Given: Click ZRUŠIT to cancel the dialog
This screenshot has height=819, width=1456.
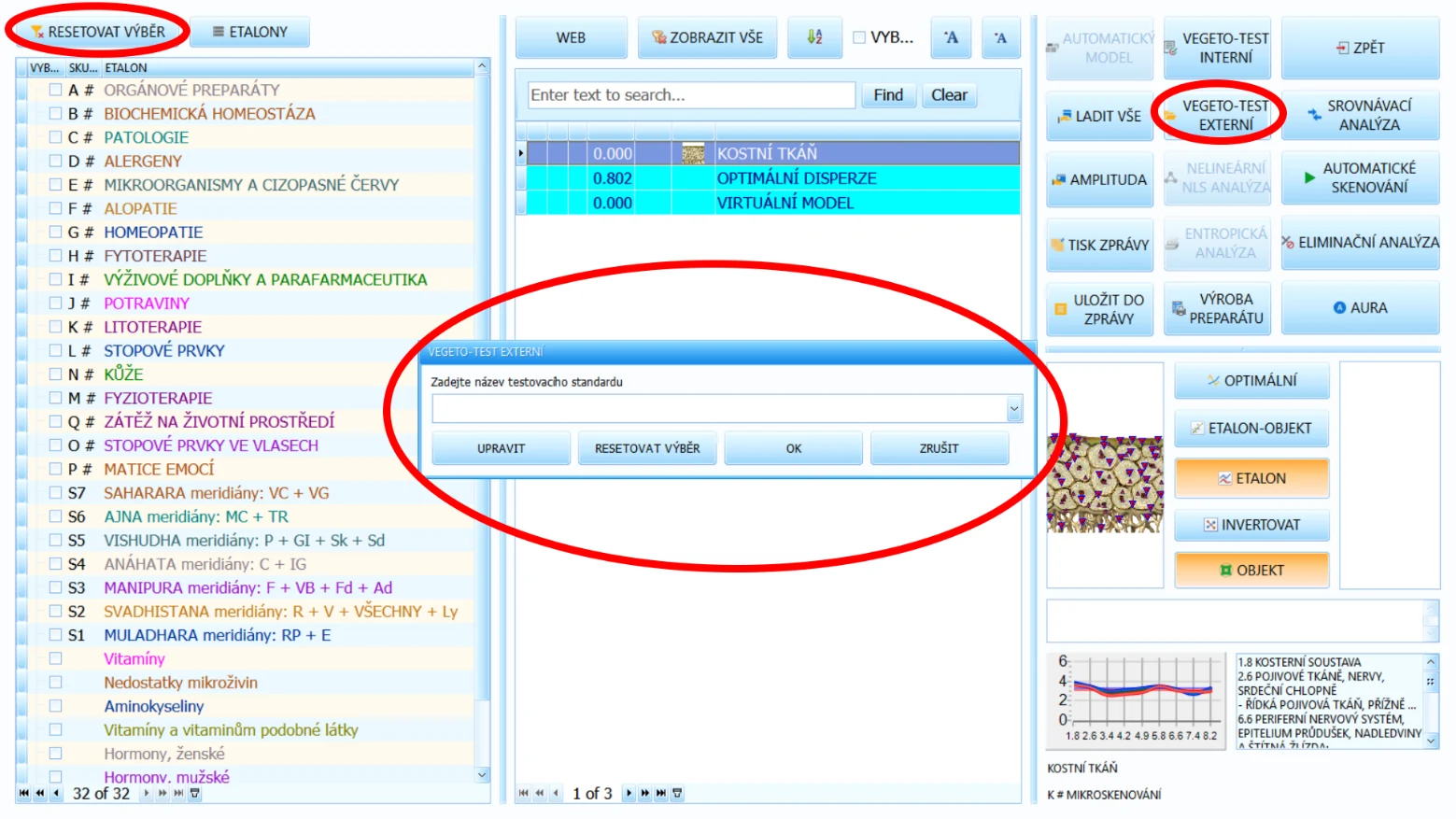Looking at the screenshot, I should [940, 448].
